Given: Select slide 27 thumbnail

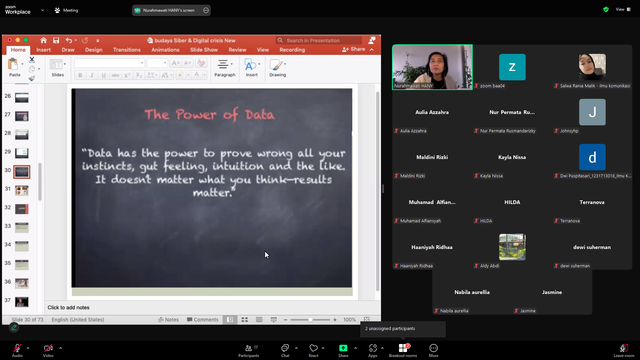Looking at the screenshot, I should pyautogui.click(x=22, y=116).
